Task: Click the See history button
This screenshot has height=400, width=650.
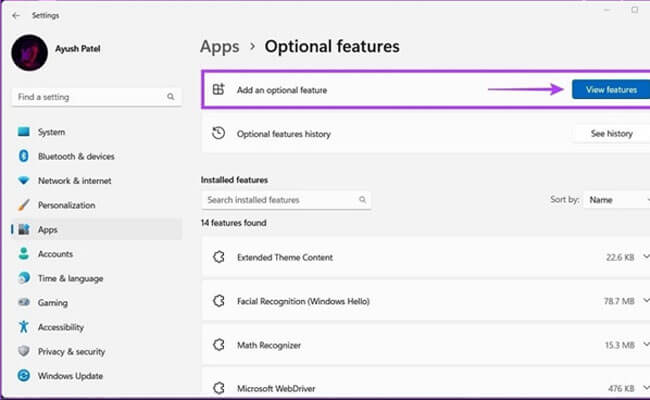Action: pos(611,133)
